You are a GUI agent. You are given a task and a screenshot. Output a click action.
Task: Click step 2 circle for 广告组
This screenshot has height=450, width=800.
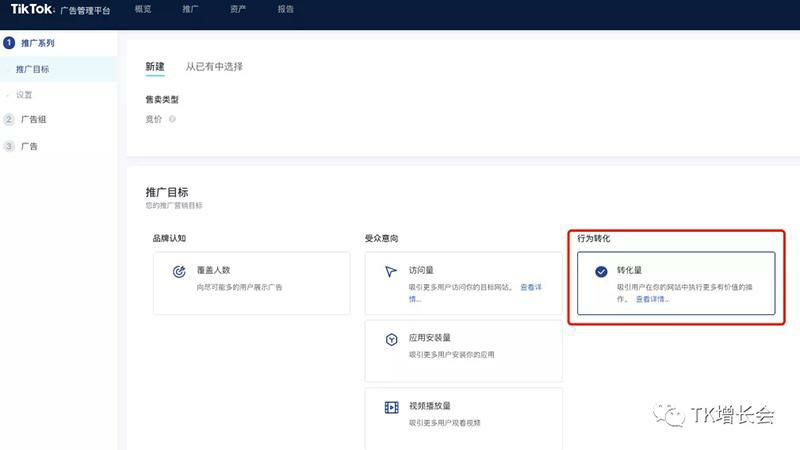(x=9, y=119)
